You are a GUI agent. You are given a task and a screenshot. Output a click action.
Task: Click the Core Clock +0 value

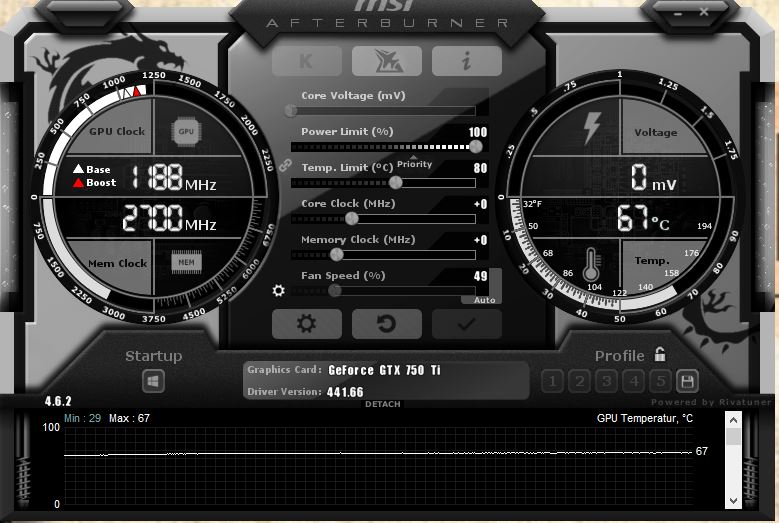pyautogui.click(x=480, y=204)
